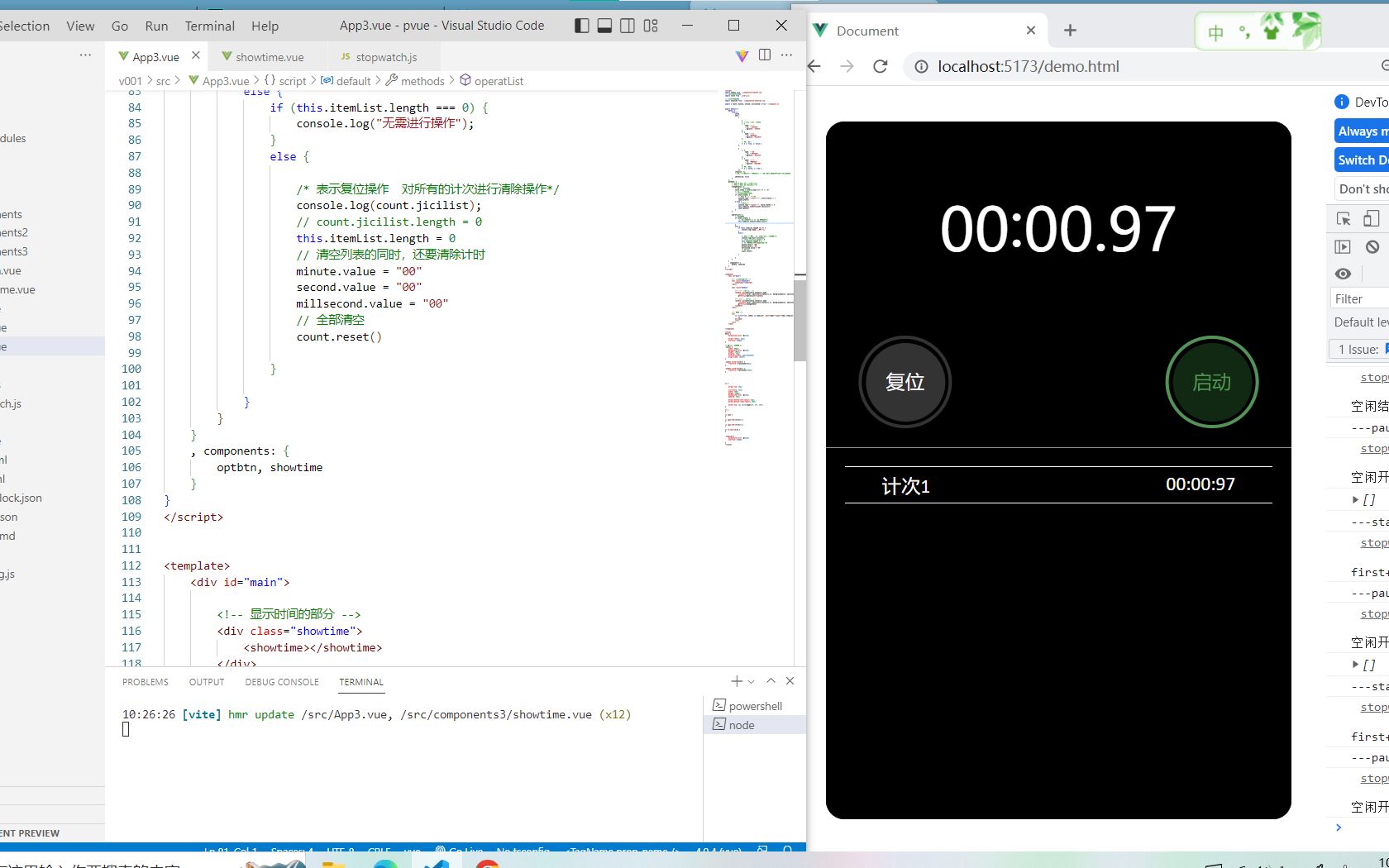Screen dimensions: 1389x868
Task: Toggle secondary side bar layout icon
Action: coord(628,26)
